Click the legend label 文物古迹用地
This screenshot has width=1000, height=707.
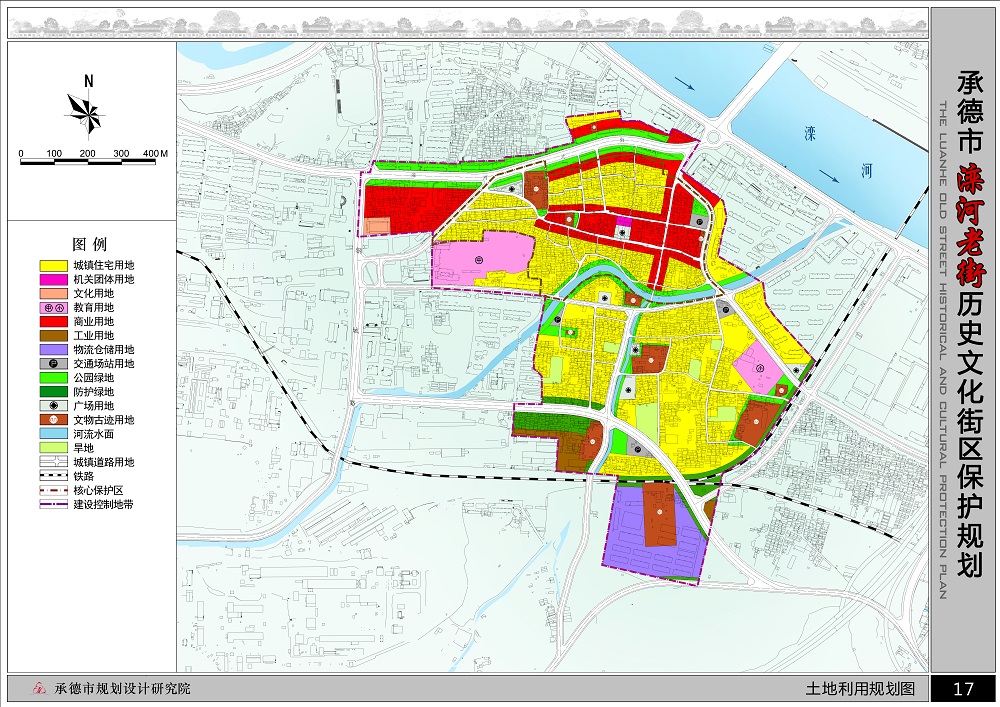pyautogui.click(x=104, y=419)
